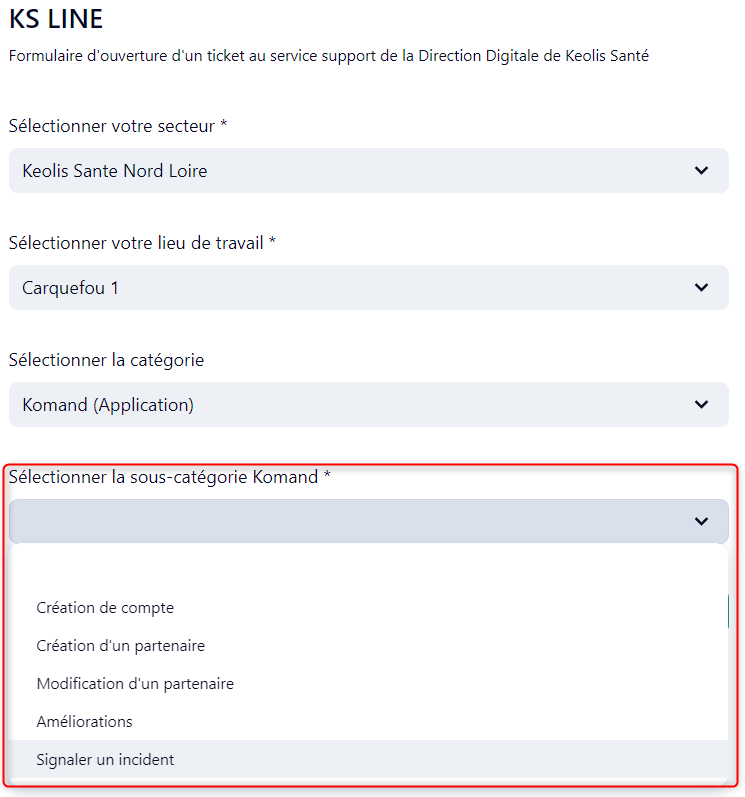The image size is (745, 797).
Task: Click the chevron arrow on the catégorie dropdown
Action: click(x=701, y=405)
